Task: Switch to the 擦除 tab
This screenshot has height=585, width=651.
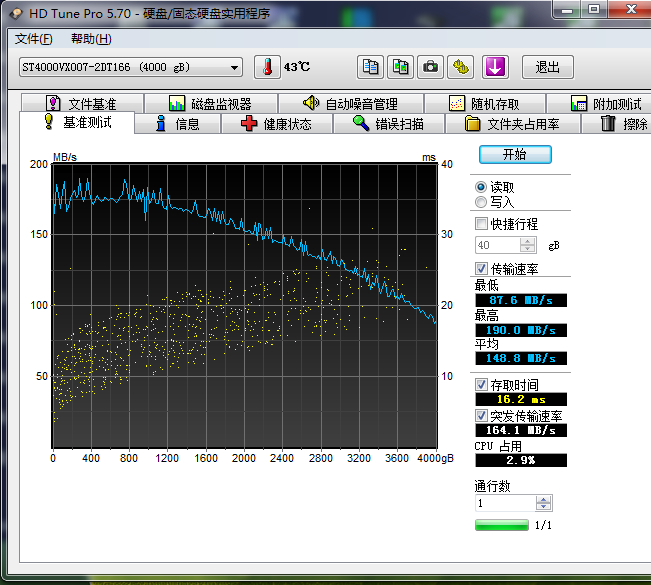Action: point(619,124)
